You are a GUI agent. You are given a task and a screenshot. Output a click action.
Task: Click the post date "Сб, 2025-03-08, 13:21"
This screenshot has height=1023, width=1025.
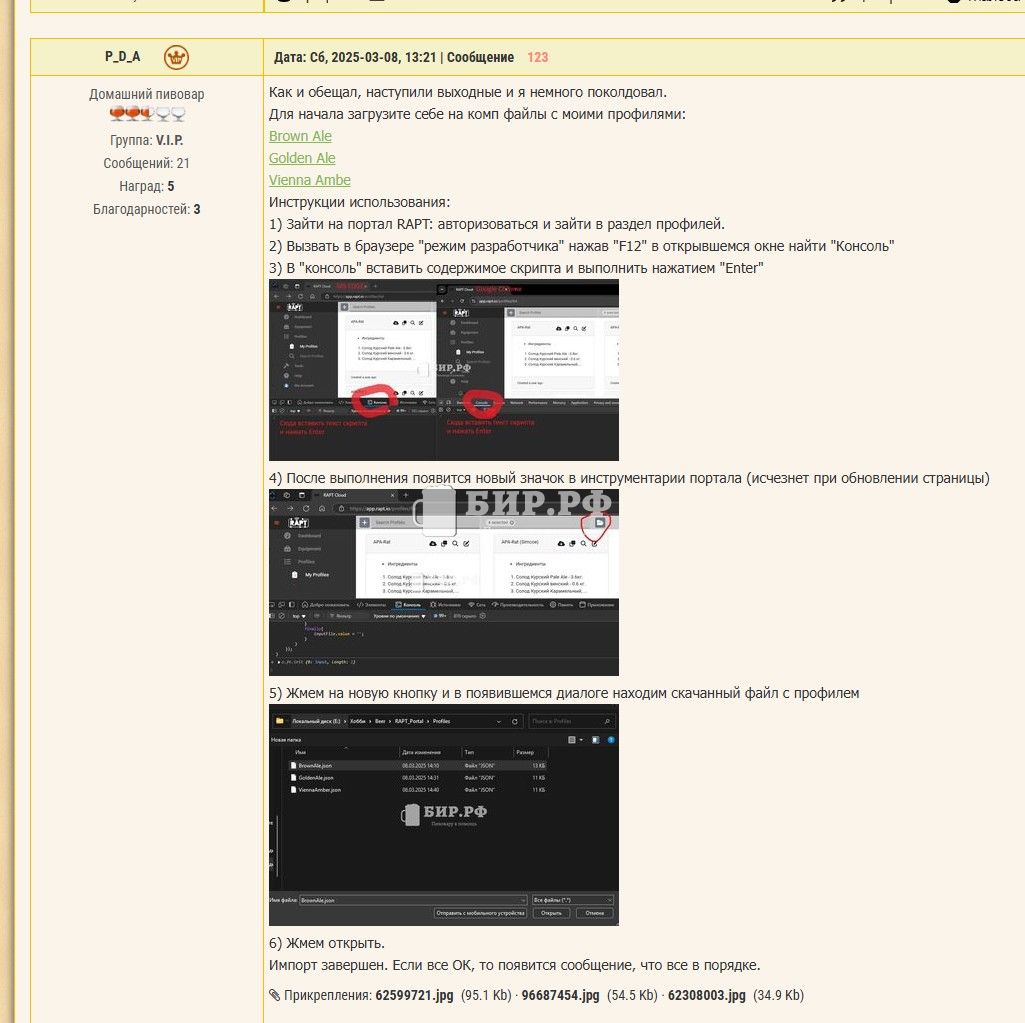[373, 58]
